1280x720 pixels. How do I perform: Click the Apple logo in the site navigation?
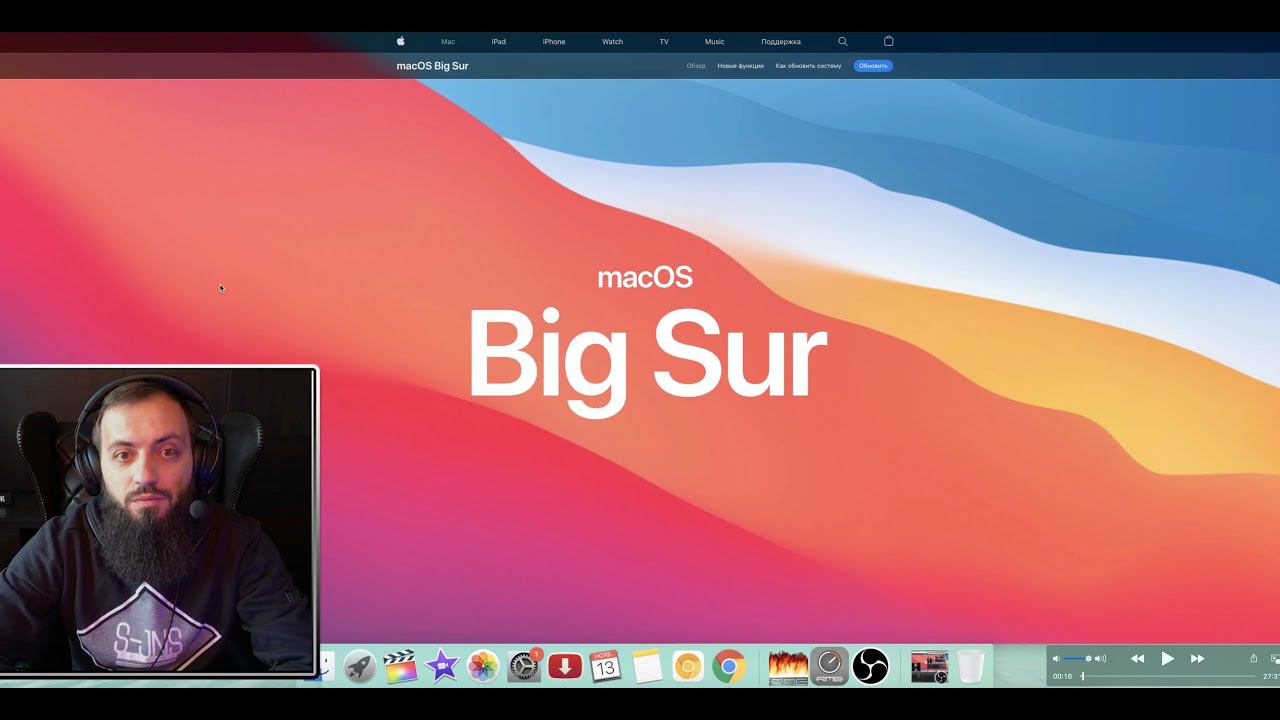tap(401, 41)
